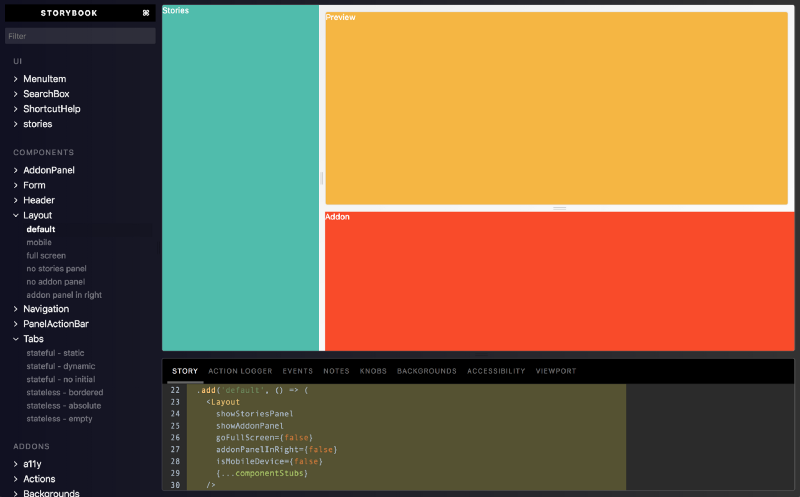
Task: Select the Layout 'default' story
Action: (x=41, y=229)
